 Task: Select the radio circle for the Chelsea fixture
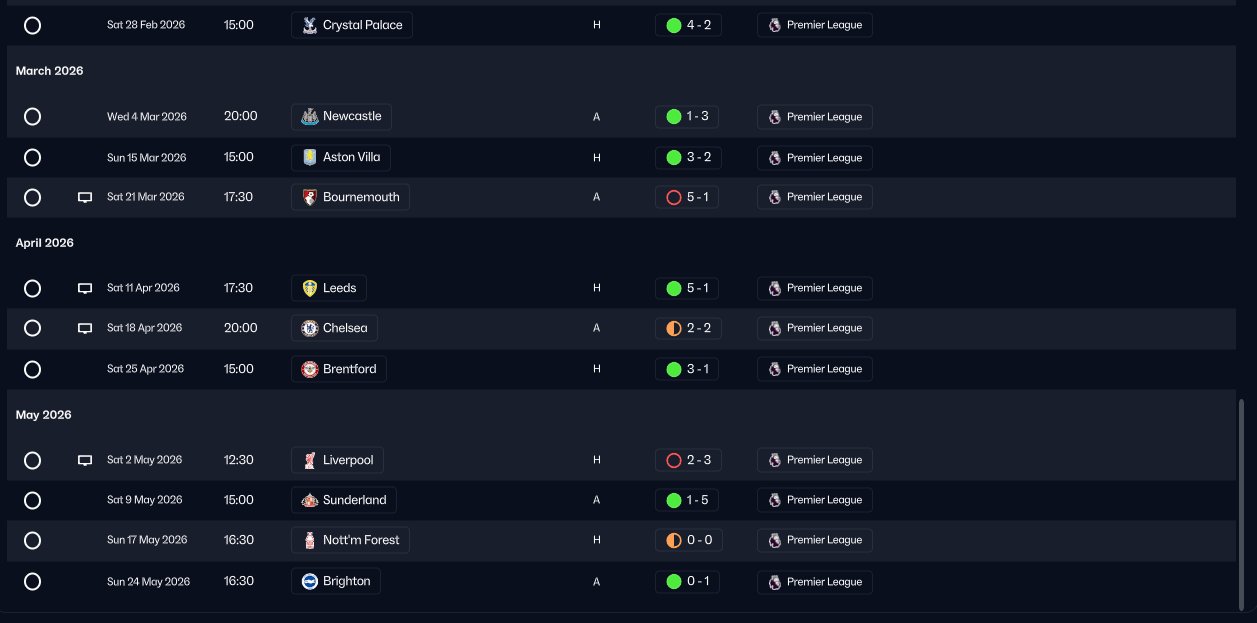pos(32,328)
